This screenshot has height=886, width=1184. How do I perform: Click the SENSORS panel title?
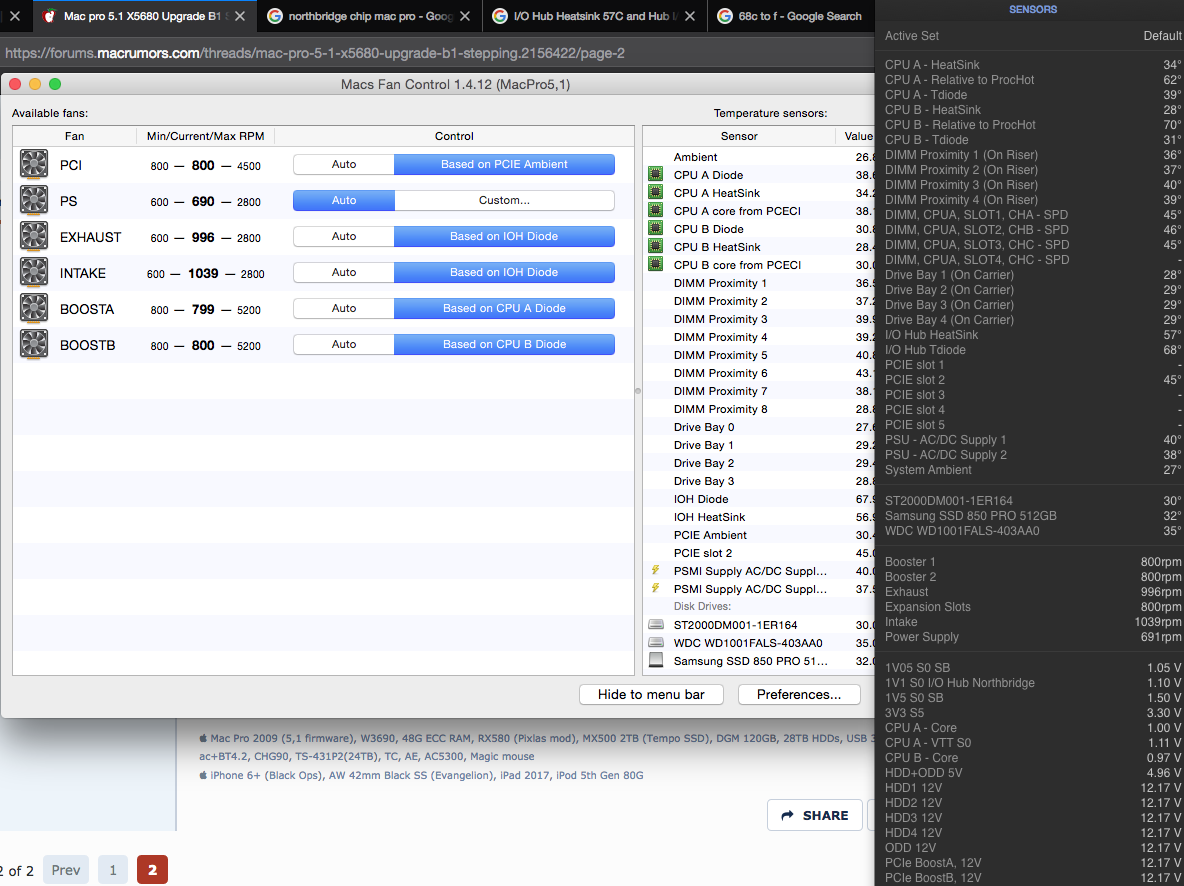pos(1032,9)
